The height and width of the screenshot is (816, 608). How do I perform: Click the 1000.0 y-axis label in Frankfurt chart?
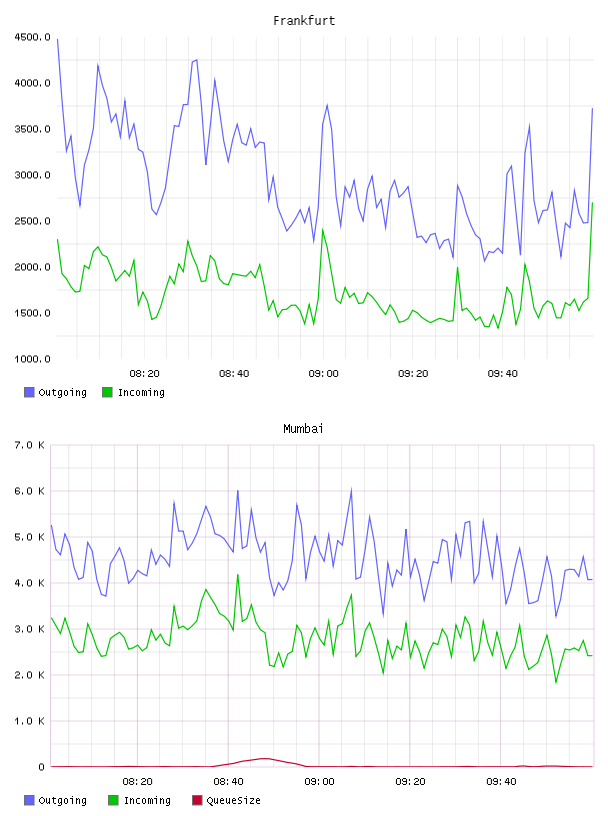pyautogui.click(x=32, y=359)
